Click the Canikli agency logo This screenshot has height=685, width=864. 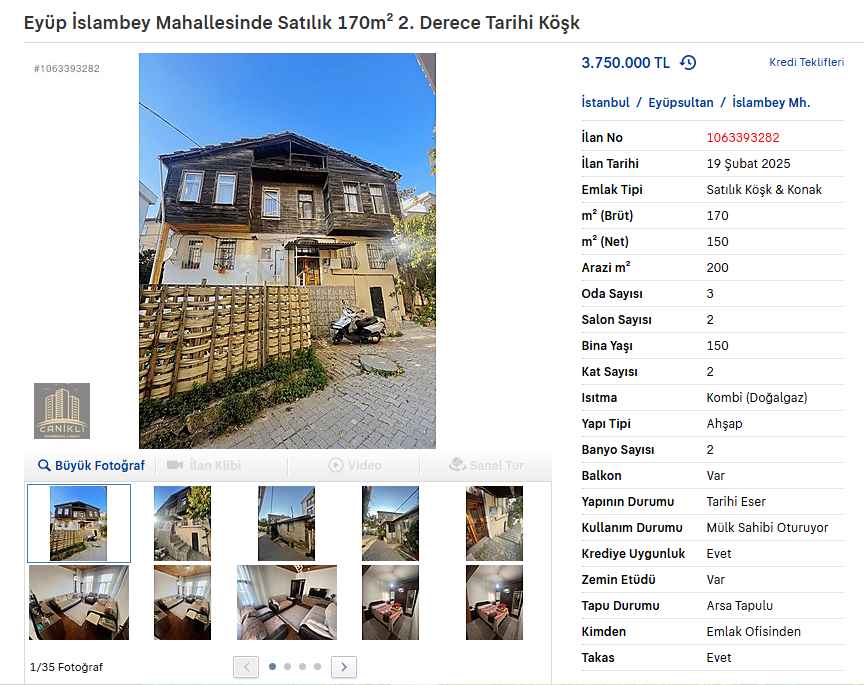tap(62, 411)
